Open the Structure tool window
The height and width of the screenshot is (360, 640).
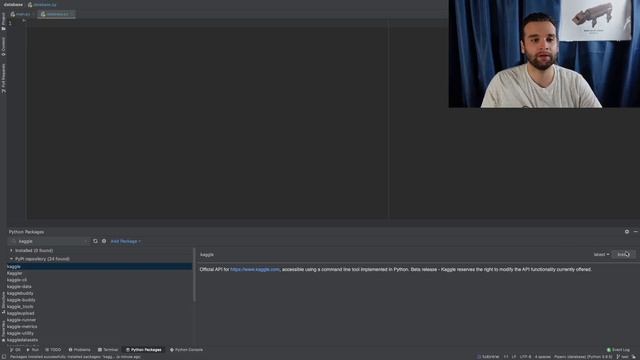click(3, 302)
